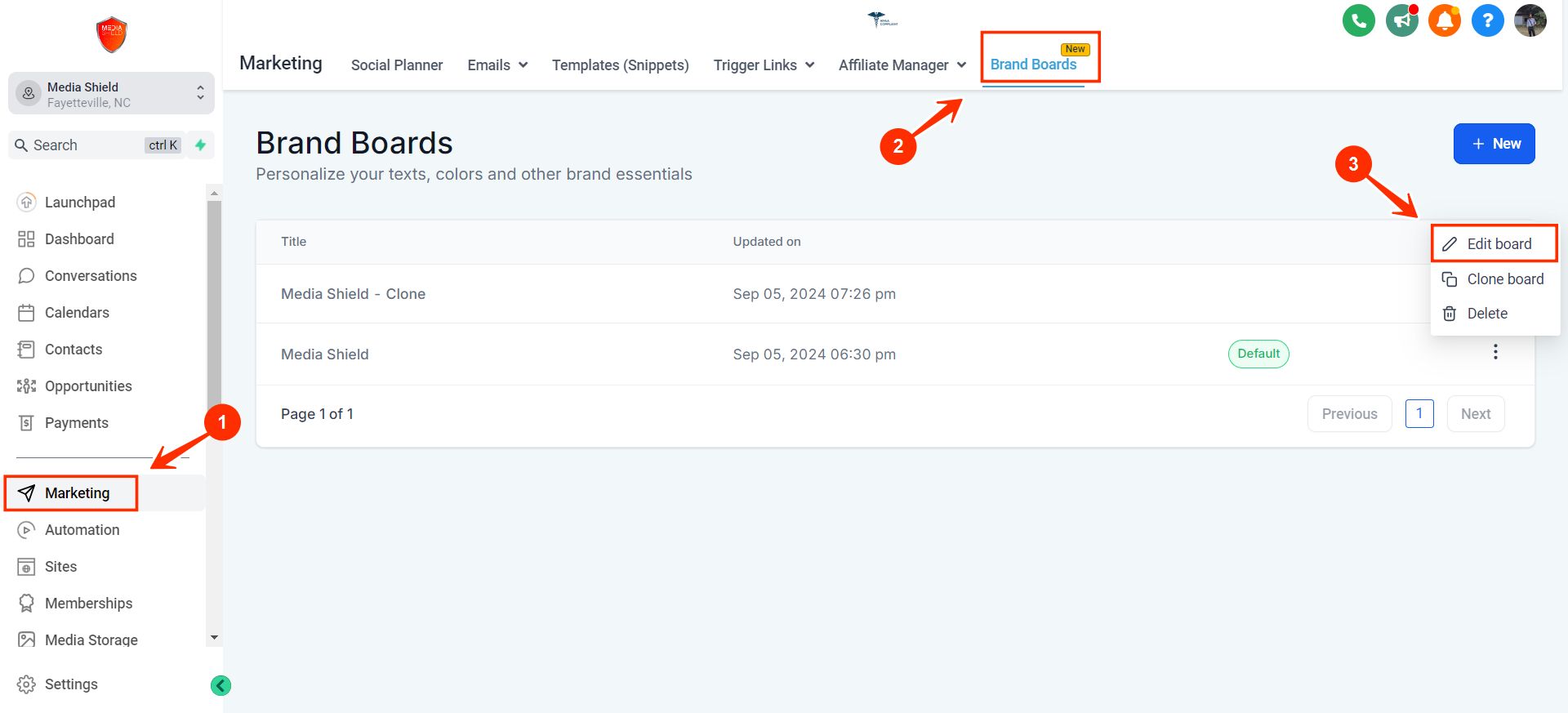Click the blue New button

pyautogui.click(x=1494, y=144)
